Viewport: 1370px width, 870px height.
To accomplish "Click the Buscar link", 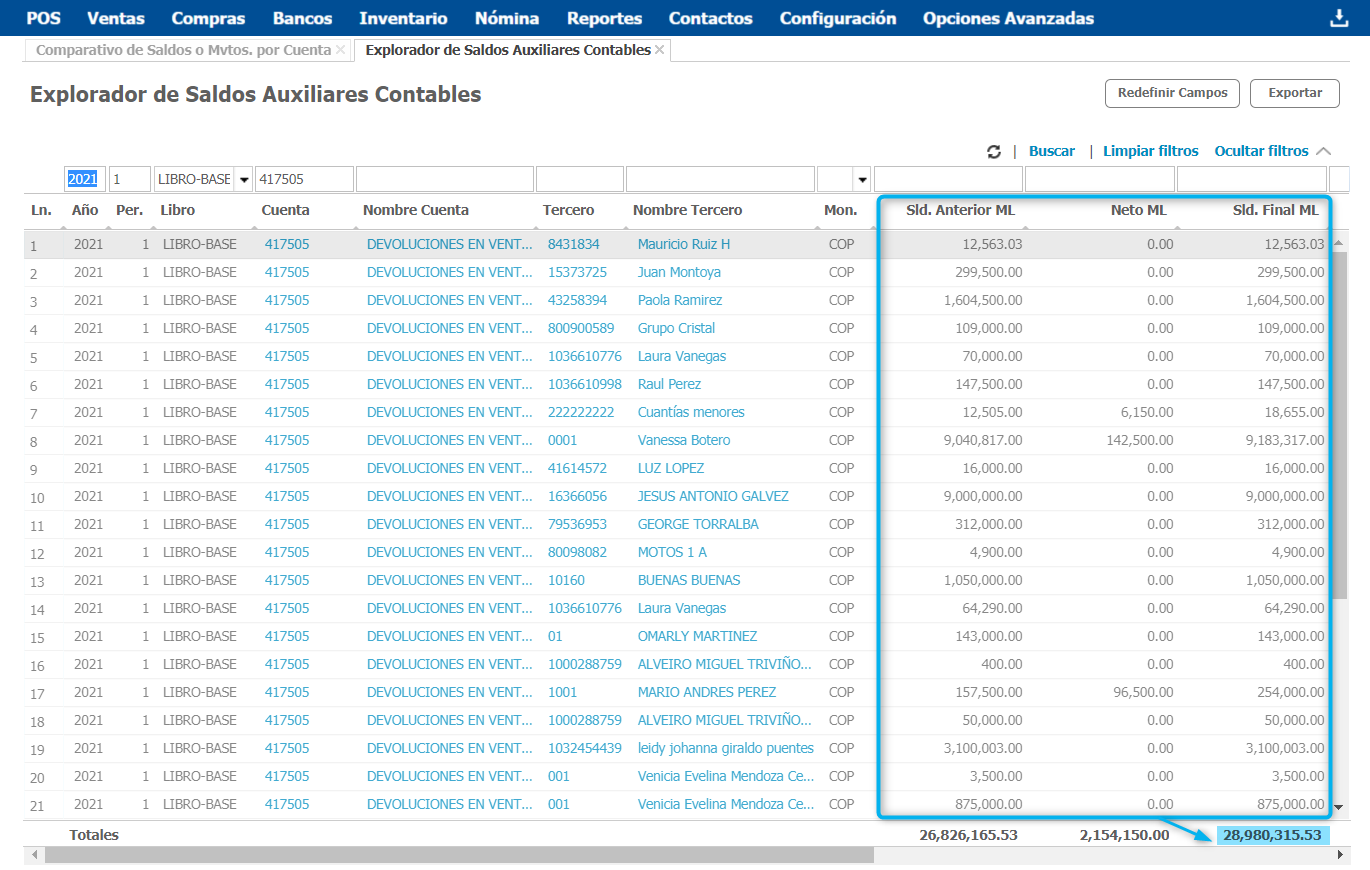I will pos(1051,151).
